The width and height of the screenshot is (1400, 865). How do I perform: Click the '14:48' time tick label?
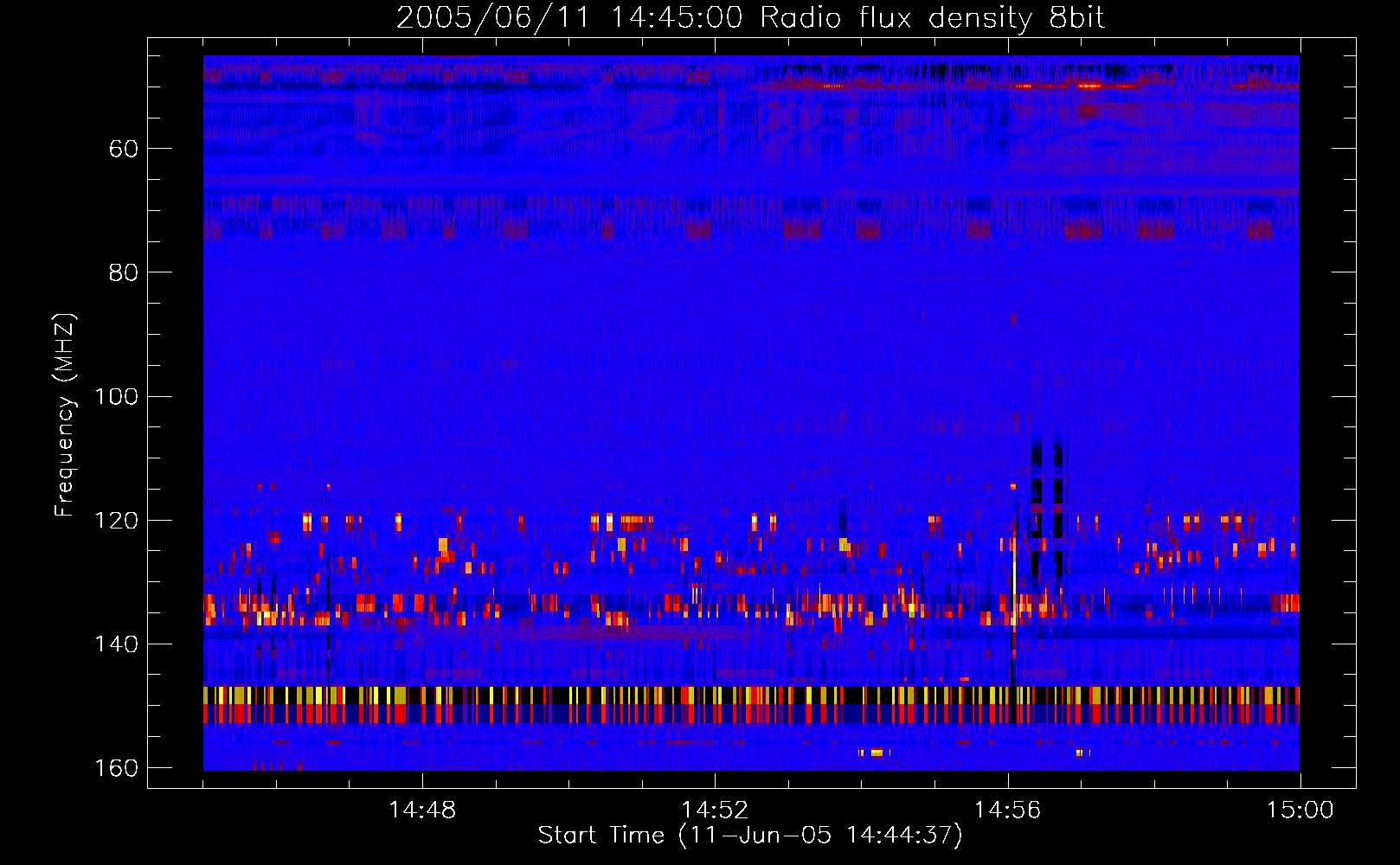point(422,811)
